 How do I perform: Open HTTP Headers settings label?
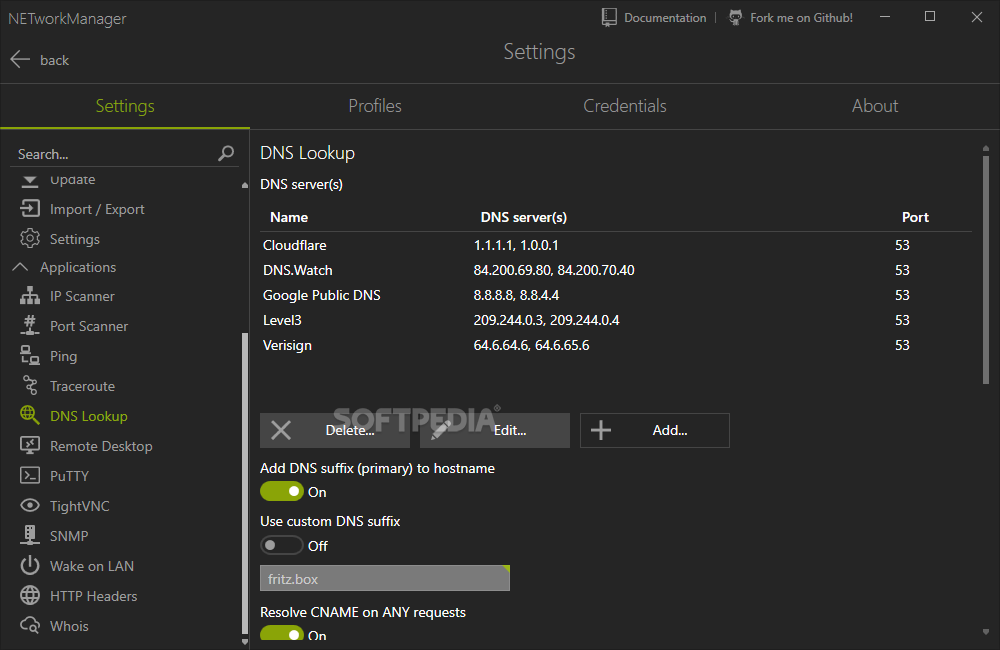click(x=94, y=596)
